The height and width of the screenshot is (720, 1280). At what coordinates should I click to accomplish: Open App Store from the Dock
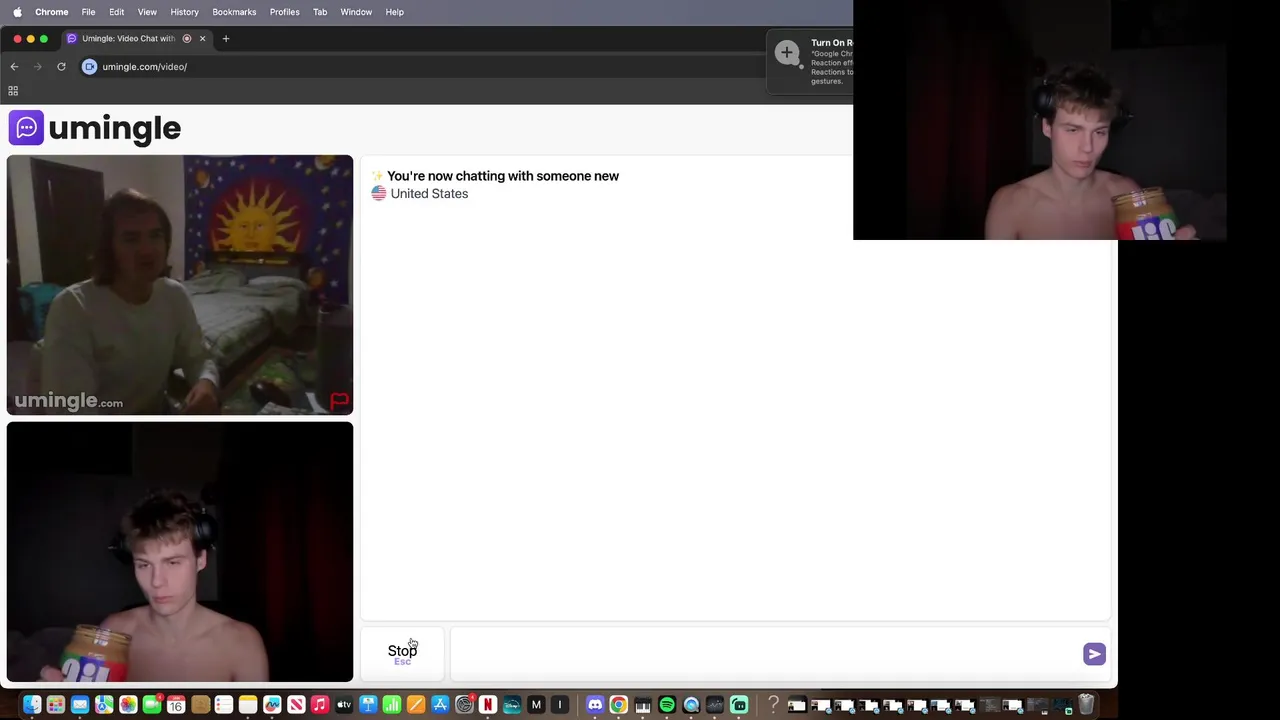440,705
